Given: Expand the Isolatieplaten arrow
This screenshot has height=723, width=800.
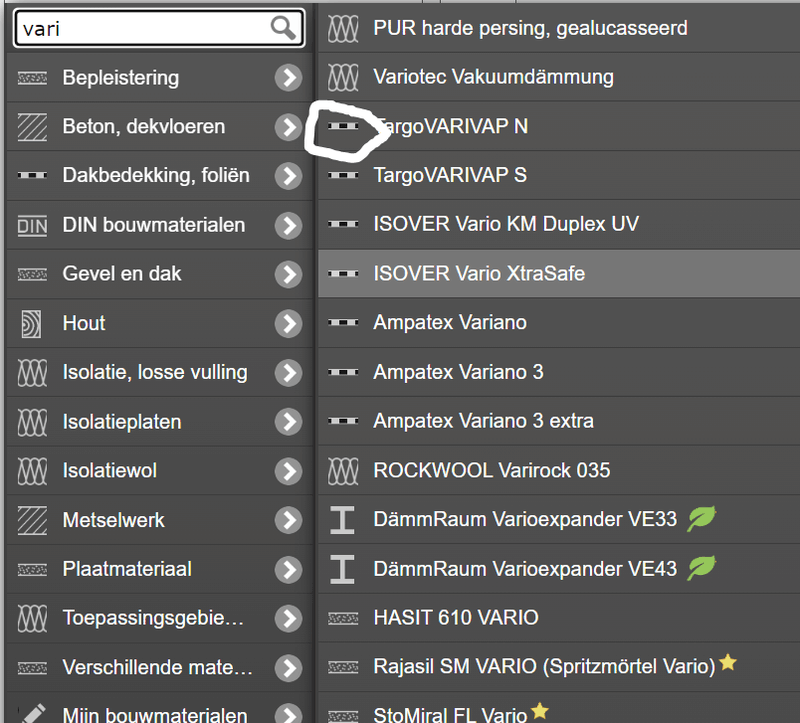Looking at the screenshot, I should point(288,422).
